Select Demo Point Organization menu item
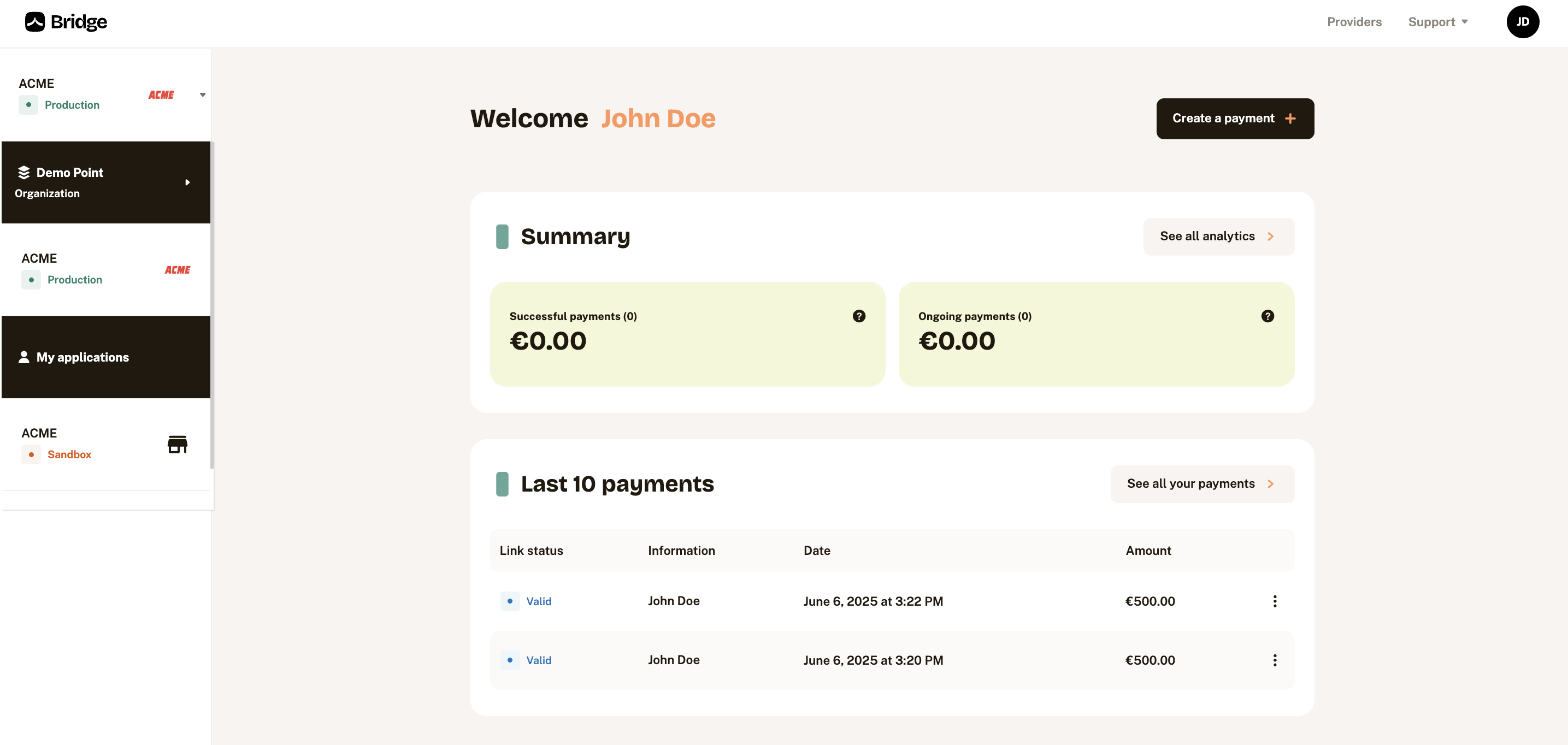Screen dimensions: 1568x745 106,182
